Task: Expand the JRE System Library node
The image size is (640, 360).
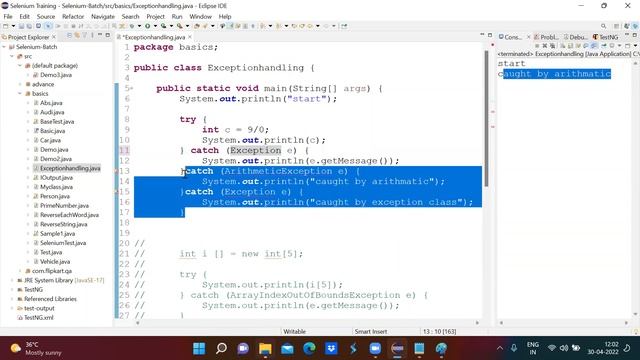Action: (x=12, y=280)
